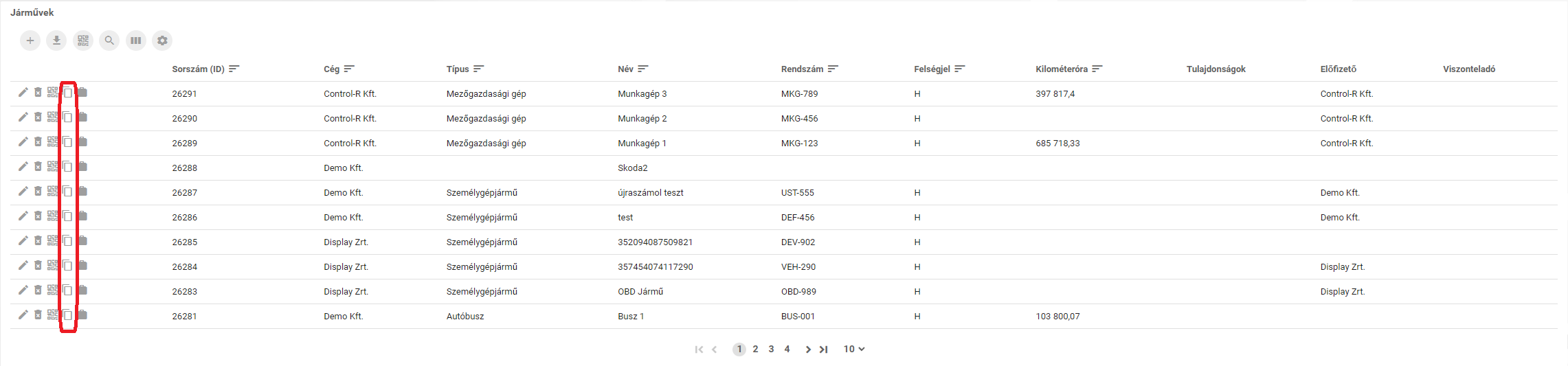Image resolution: width=1568 pixels, height=366 pixels.
Task: Open briefcase icon for vehicle 26287
Action: click(x=82, y=192)
